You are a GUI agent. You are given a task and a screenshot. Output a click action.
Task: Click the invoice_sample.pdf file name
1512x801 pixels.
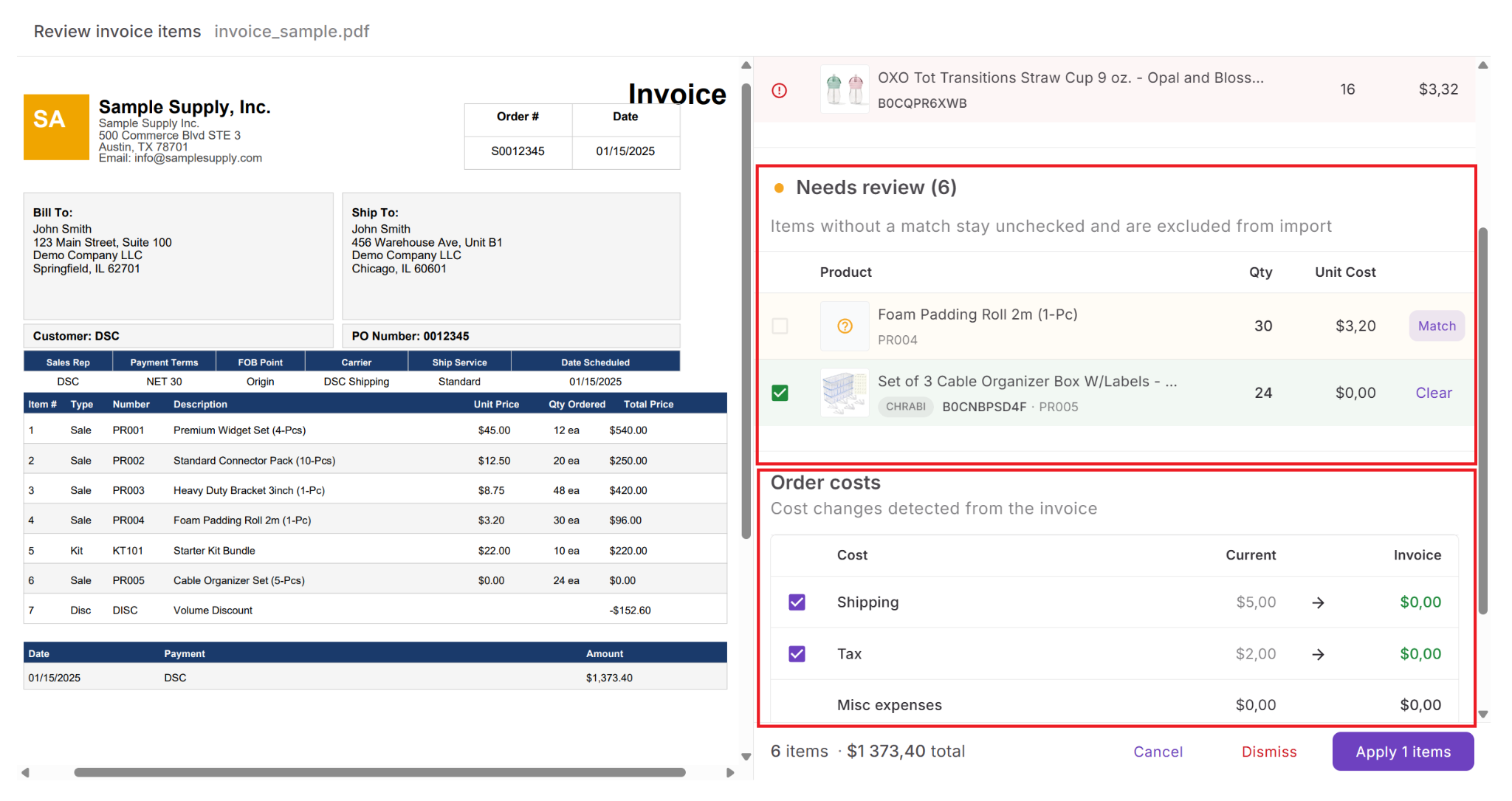[292, 31]
